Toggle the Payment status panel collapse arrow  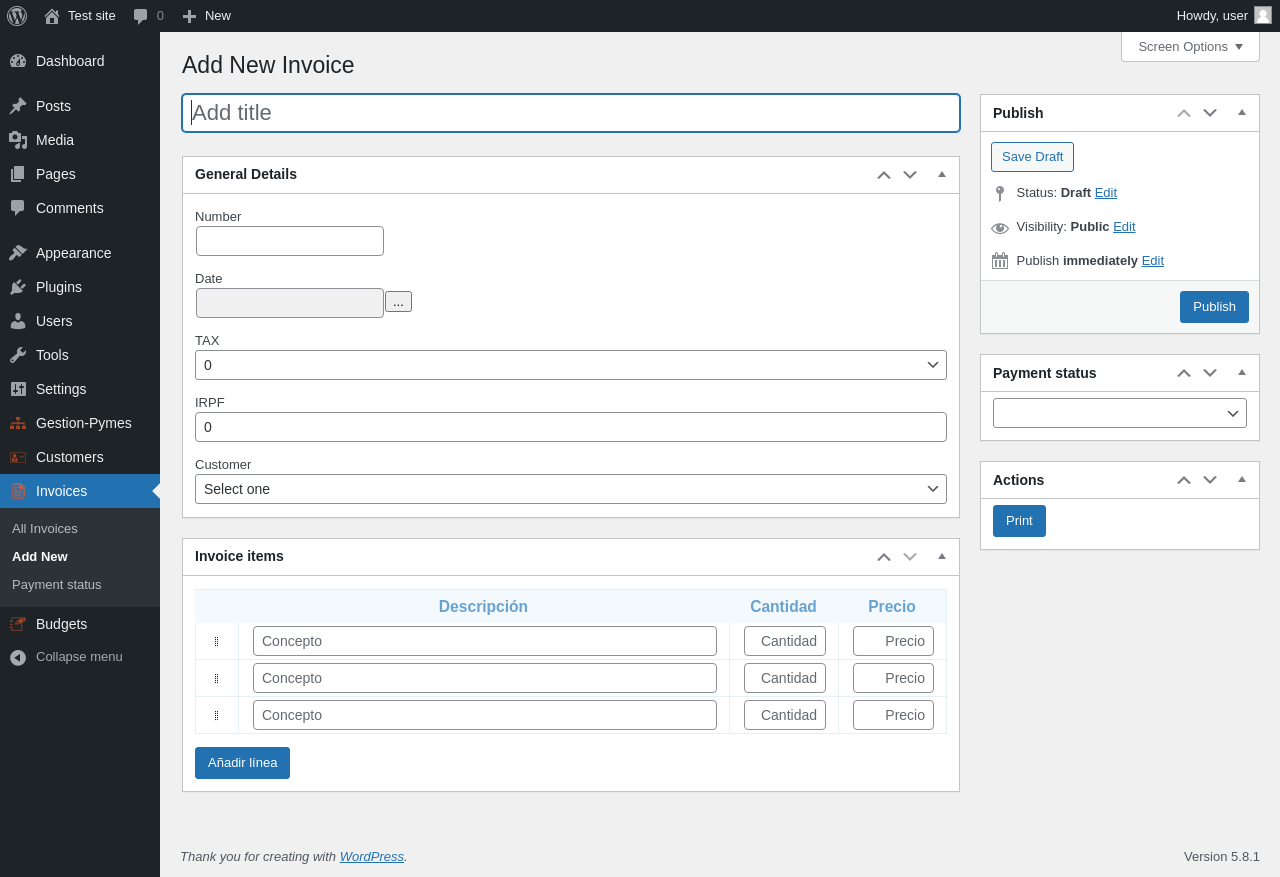1241,372
